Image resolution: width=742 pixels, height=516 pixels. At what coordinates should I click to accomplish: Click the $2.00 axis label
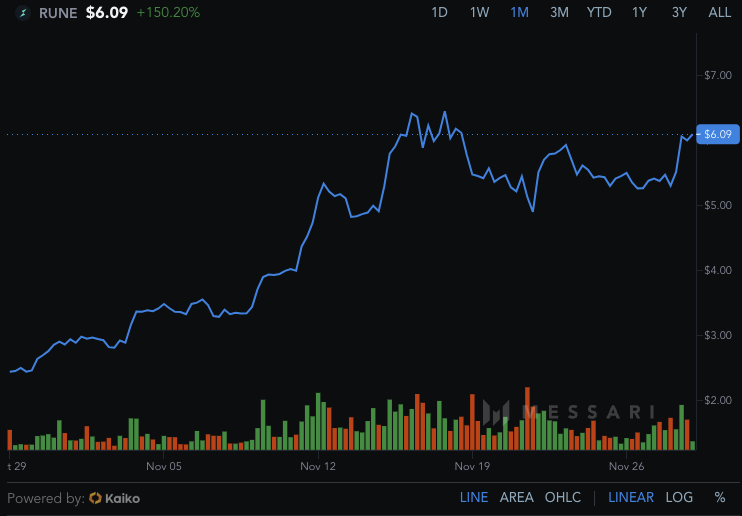click(717, 400)
